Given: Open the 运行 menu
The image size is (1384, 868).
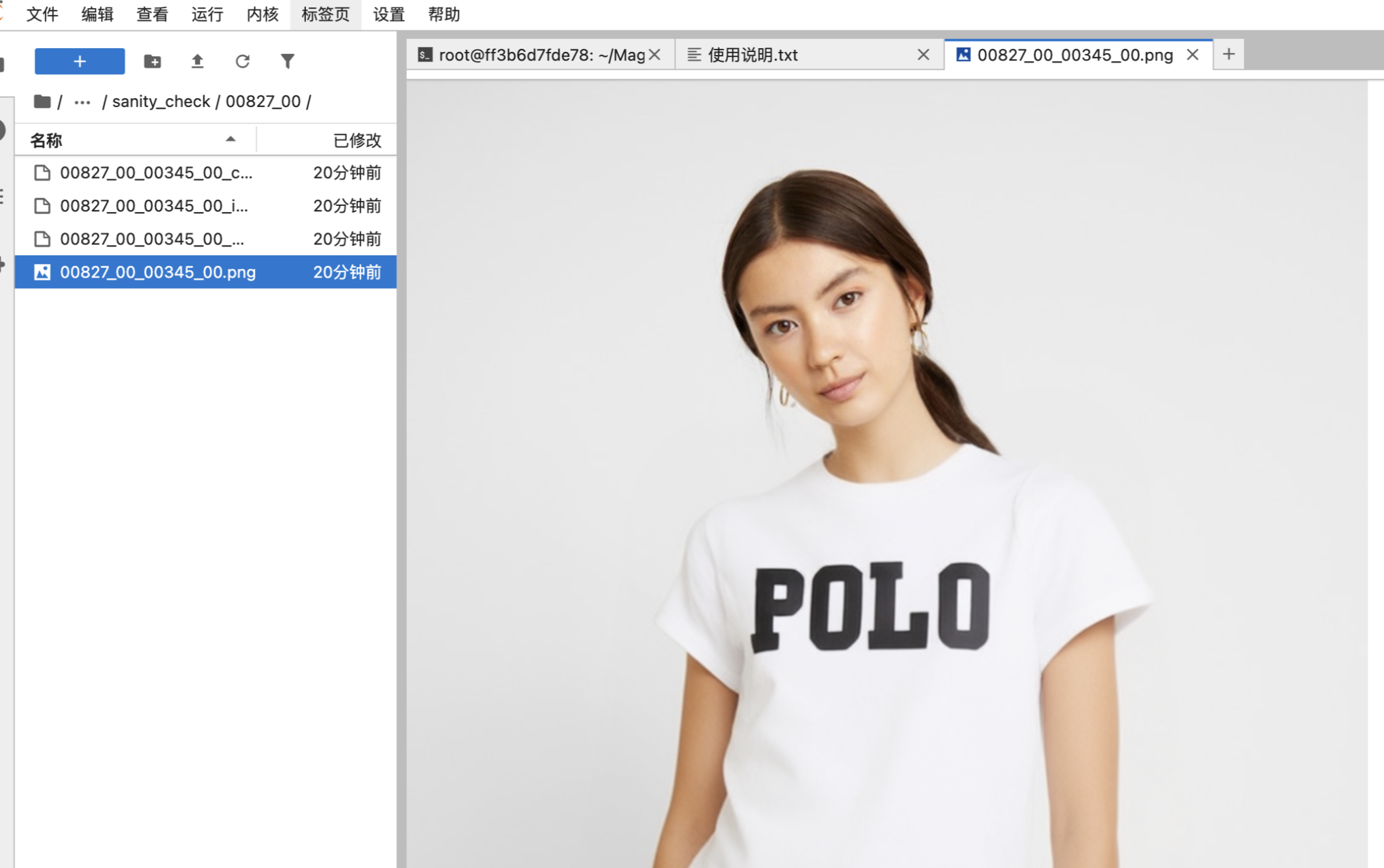Looking at the screenshot, I should pyautogui.click(x=207, y=14).
